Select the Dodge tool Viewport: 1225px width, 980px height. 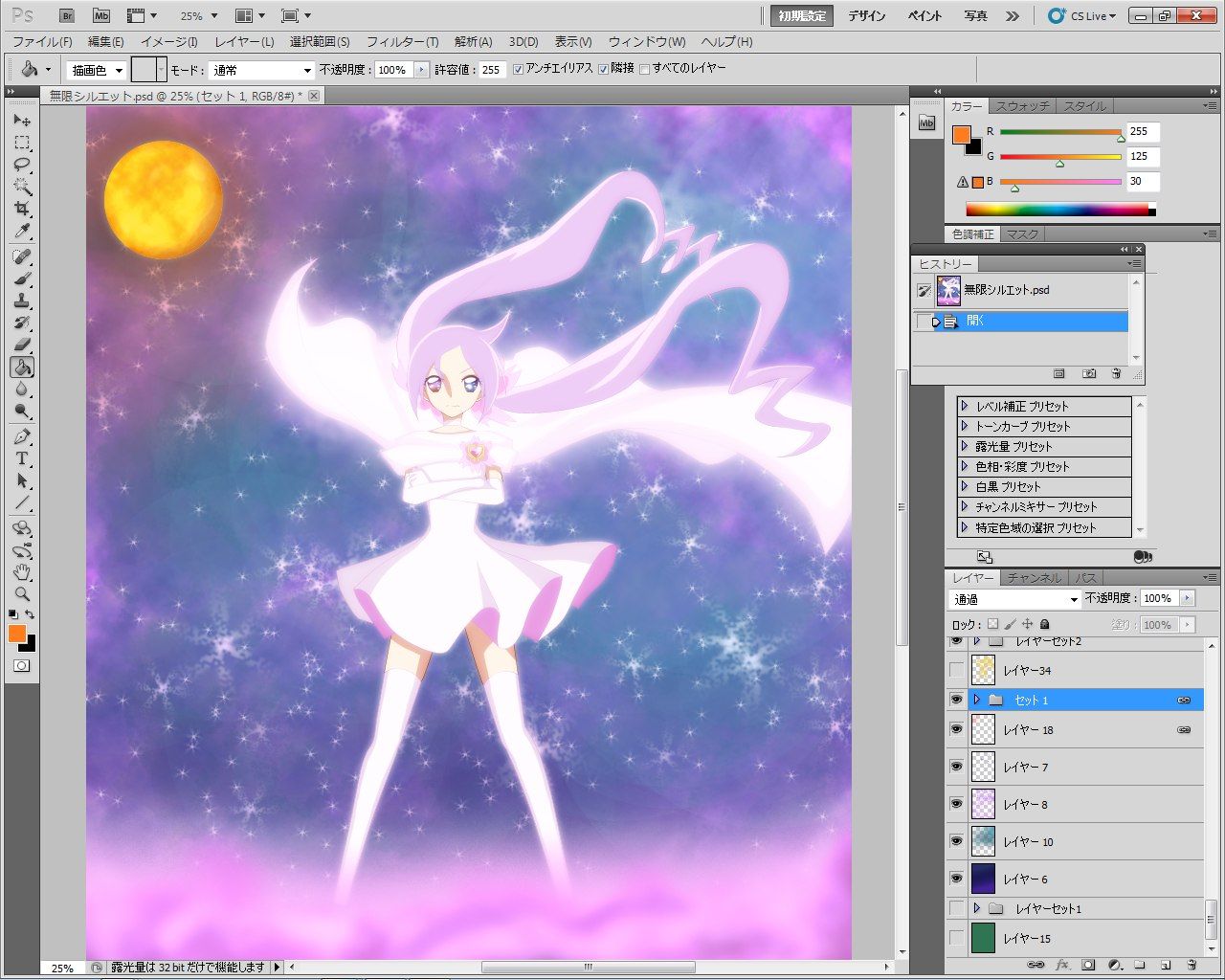click(x=22, y=412)
